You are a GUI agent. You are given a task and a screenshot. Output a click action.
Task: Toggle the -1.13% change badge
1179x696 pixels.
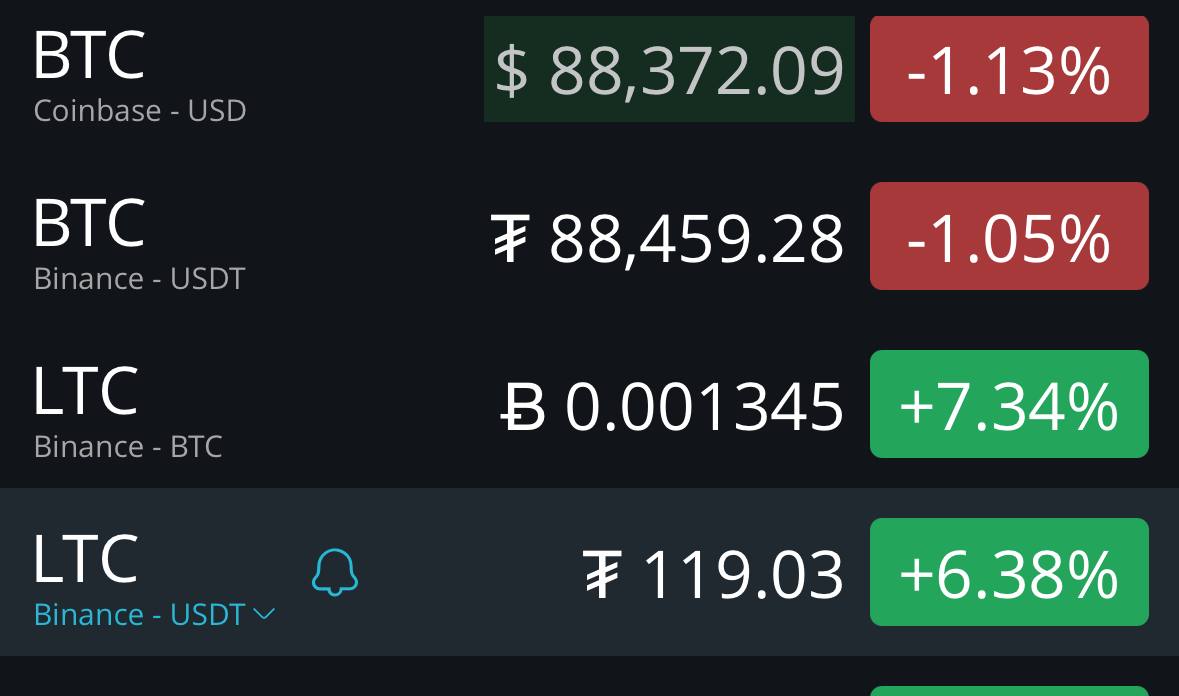[x=1009, y=70]
